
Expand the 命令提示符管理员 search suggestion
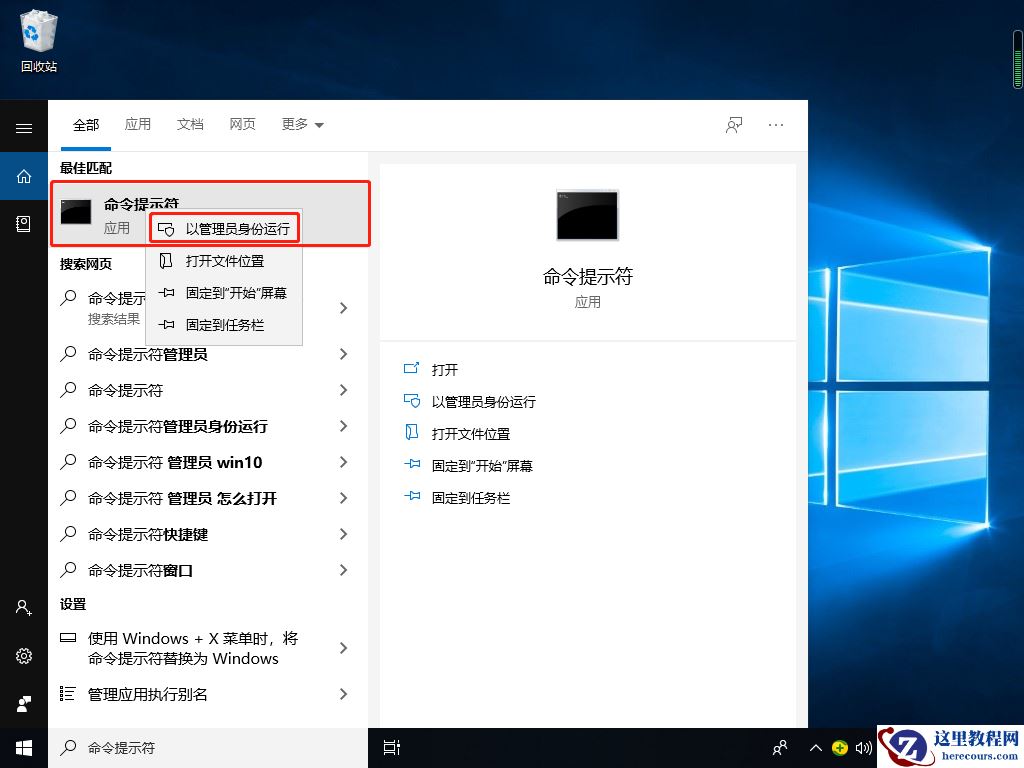344,353
